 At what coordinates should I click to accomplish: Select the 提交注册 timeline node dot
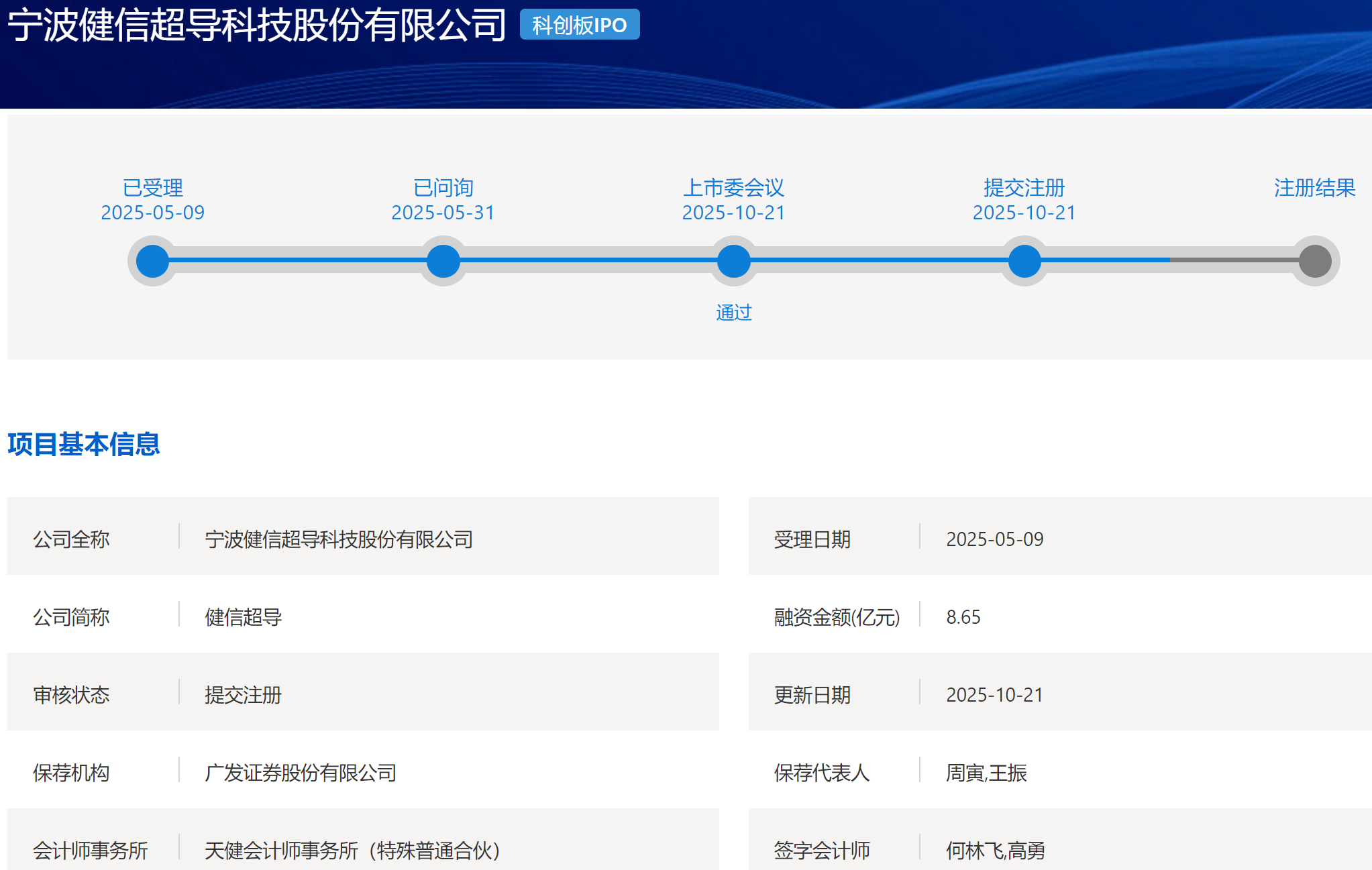(x=1023, y=261)
